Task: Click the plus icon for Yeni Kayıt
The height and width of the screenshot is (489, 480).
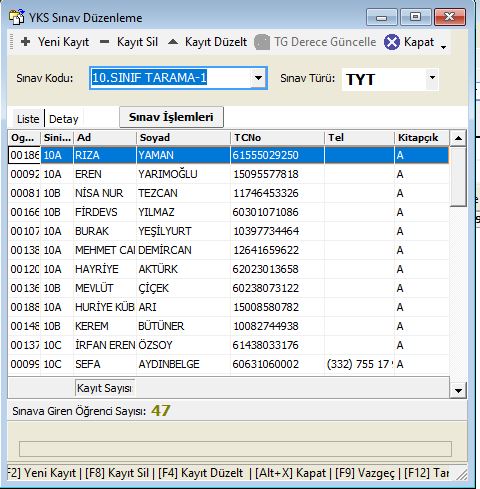Action: point(26,42)
